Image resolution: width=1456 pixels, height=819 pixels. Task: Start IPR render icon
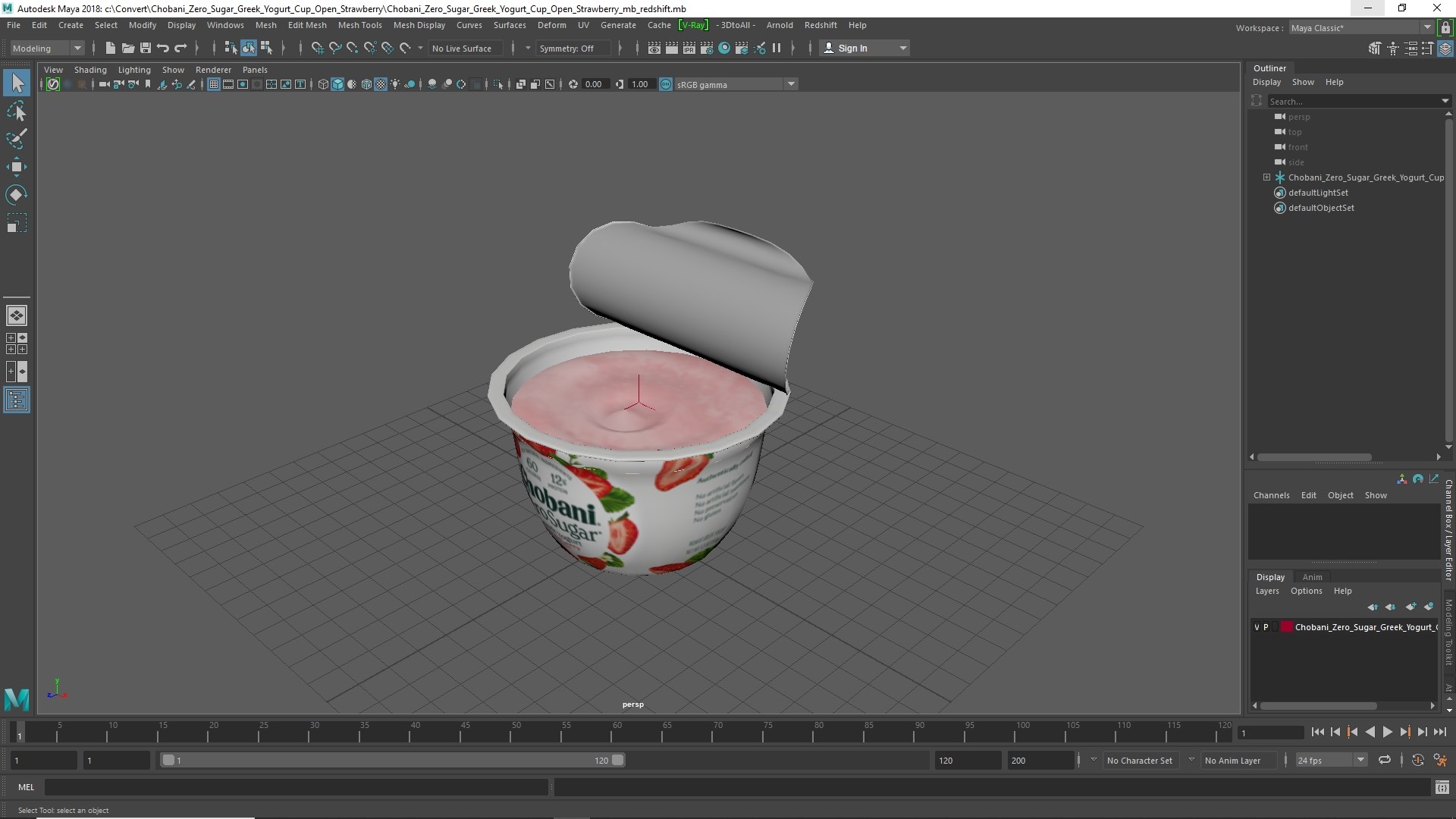(x=689, y=48)
